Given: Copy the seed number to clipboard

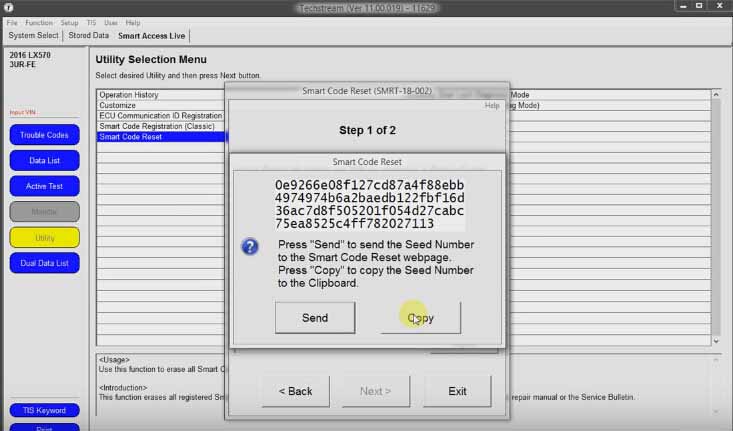Looking at the screenshot, I should click(421, 318).
